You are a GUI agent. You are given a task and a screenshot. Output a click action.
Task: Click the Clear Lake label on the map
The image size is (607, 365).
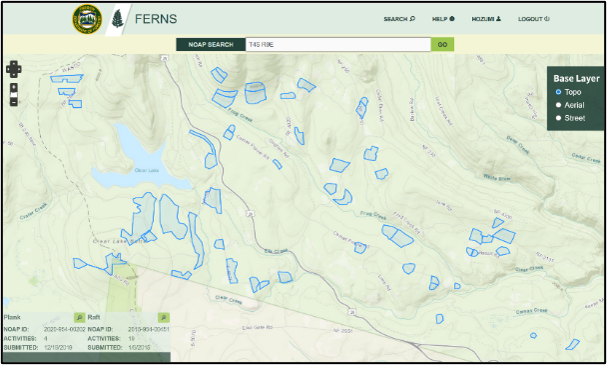point(147,170)
